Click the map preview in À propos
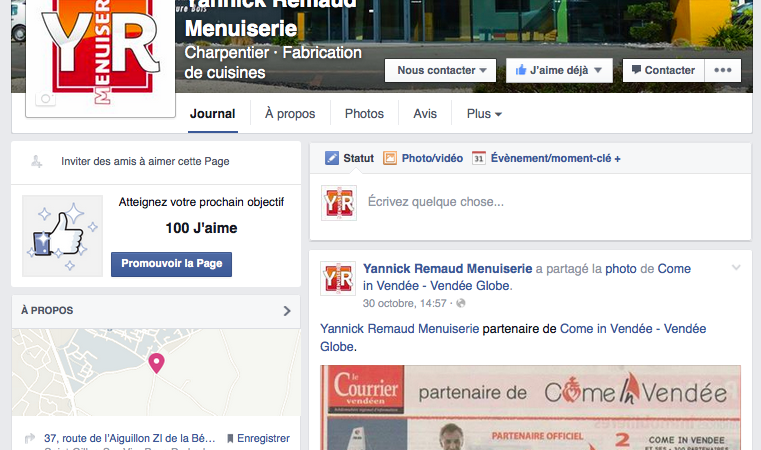This screenshot has width=761, height=450. 156,372
